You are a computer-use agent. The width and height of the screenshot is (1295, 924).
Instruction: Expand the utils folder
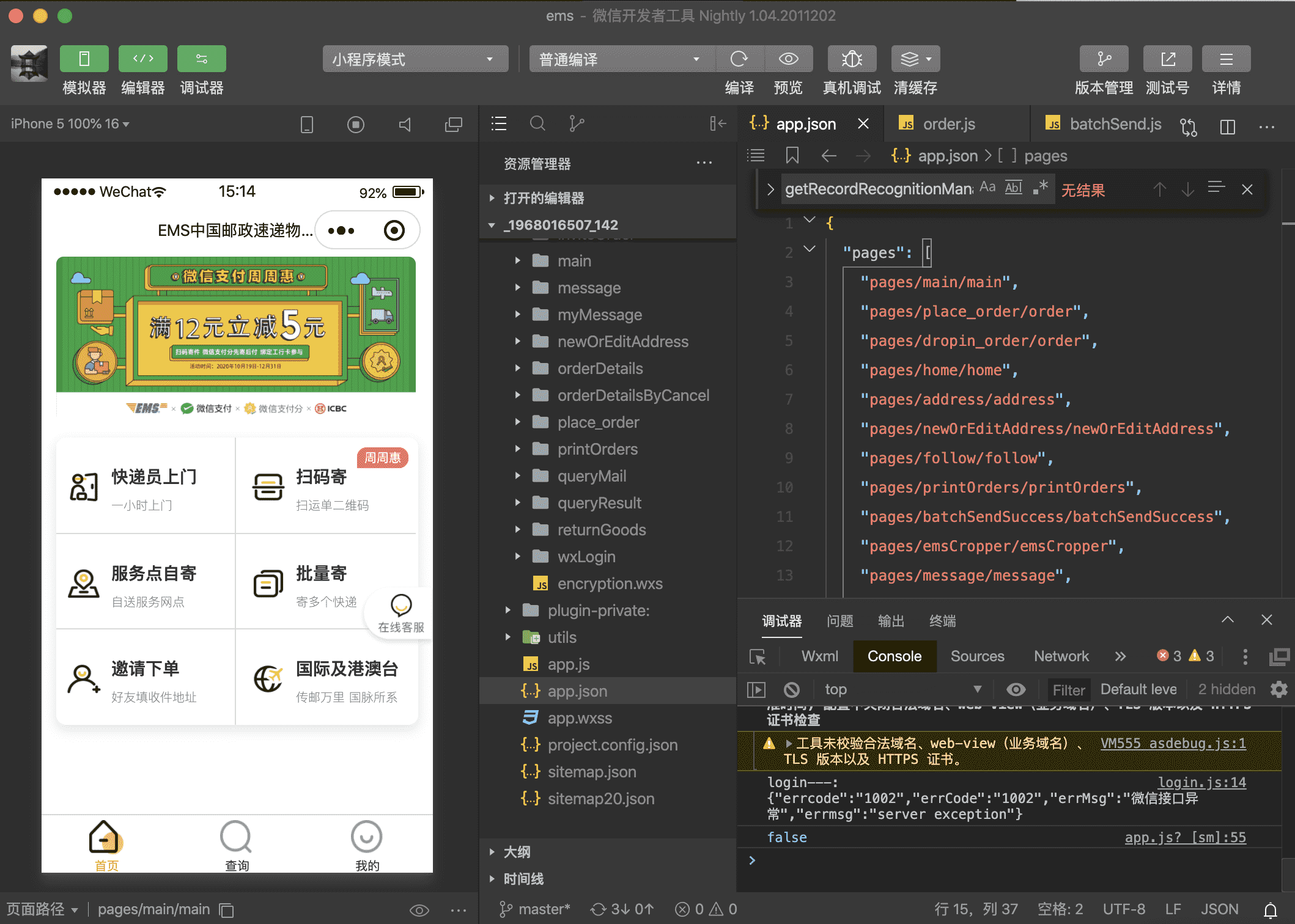point(608,637)
